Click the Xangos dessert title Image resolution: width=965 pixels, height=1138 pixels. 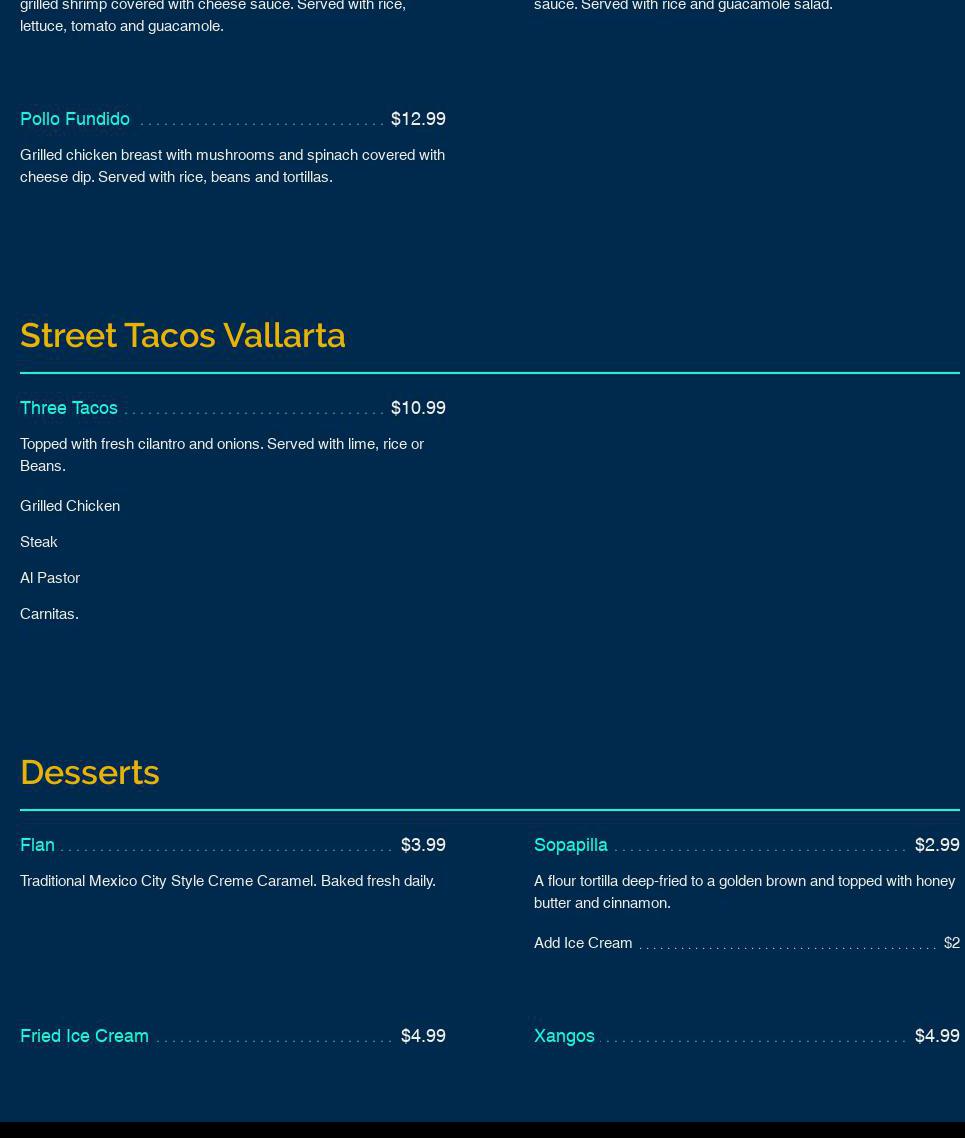coord(564,1036)
